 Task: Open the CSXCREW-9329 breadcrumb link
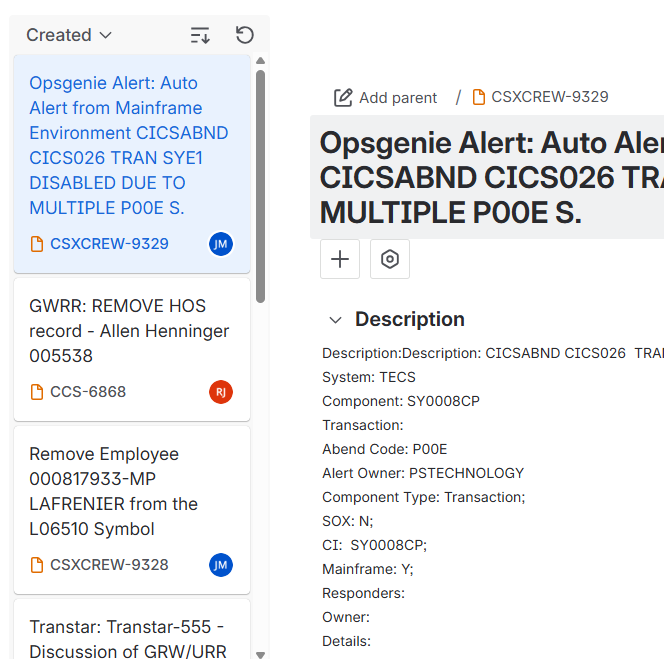tap(549, 97)
